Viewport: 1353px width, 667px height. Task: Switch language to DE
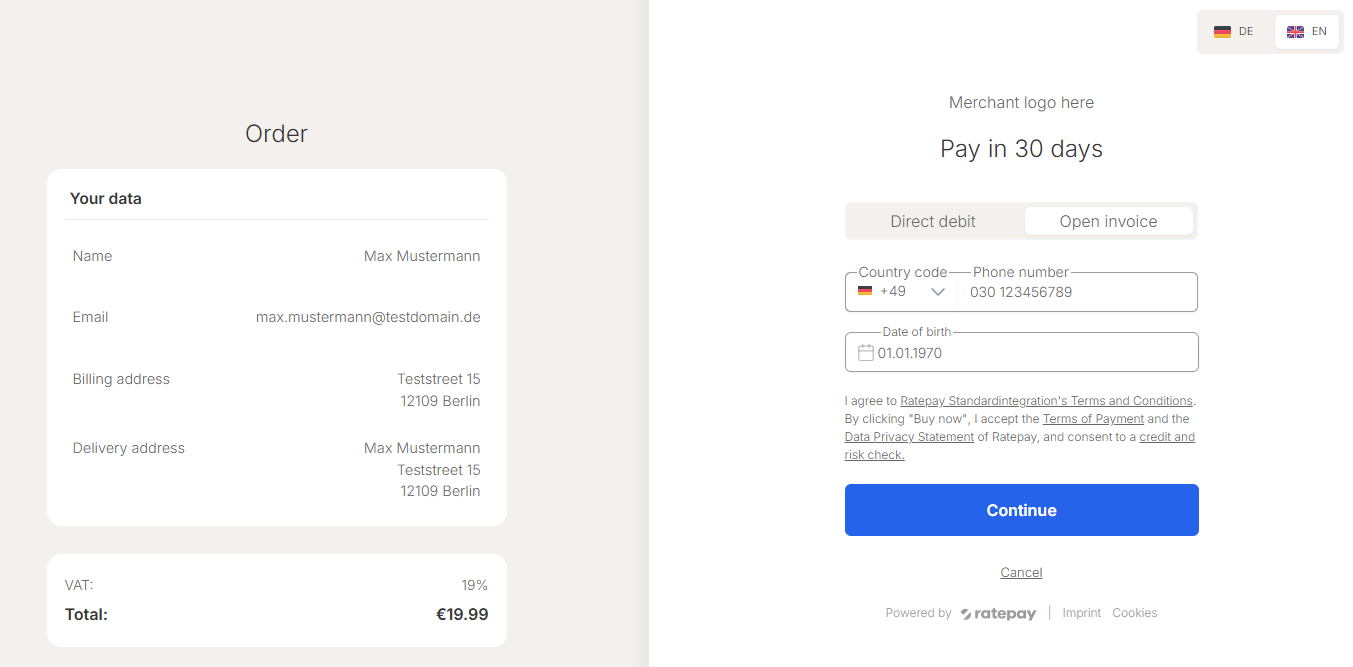(1235, 32)
